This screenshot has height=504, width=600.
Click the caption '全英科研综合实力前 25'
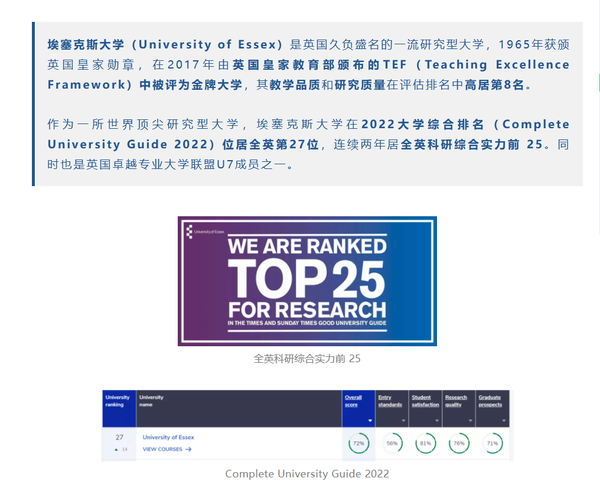(307, 359)
